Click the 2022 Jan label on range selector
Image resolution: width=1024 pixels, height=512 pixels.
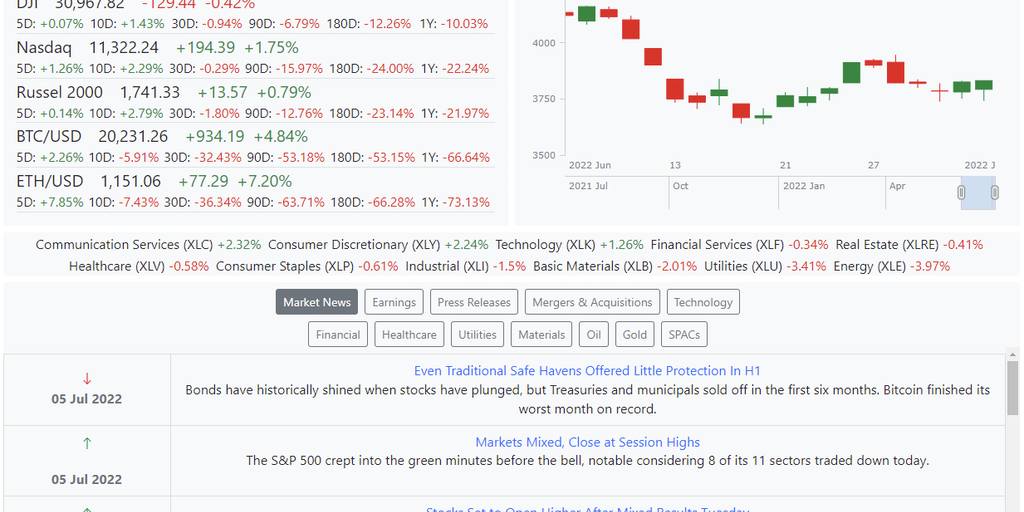[803, 186]
